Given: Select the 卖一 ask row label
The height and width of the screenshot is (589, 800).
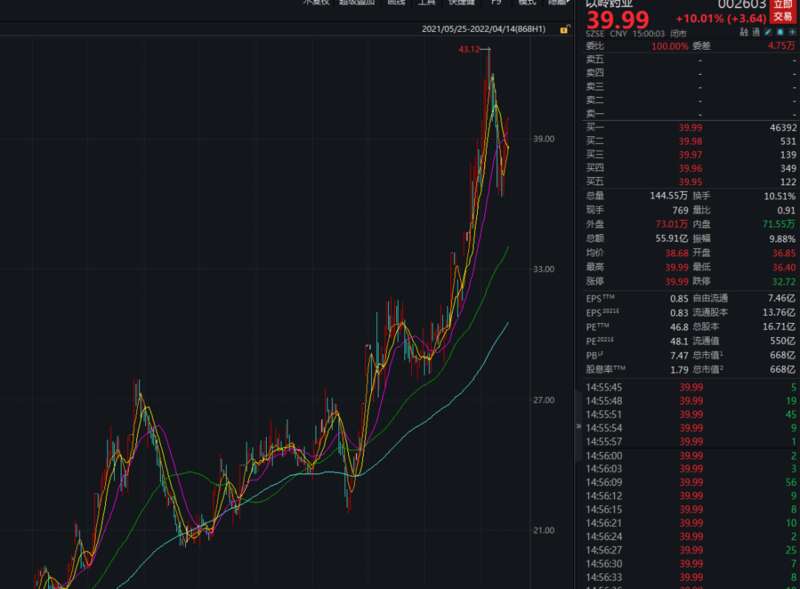Looking at the screenshot, I should click(595, 114).
